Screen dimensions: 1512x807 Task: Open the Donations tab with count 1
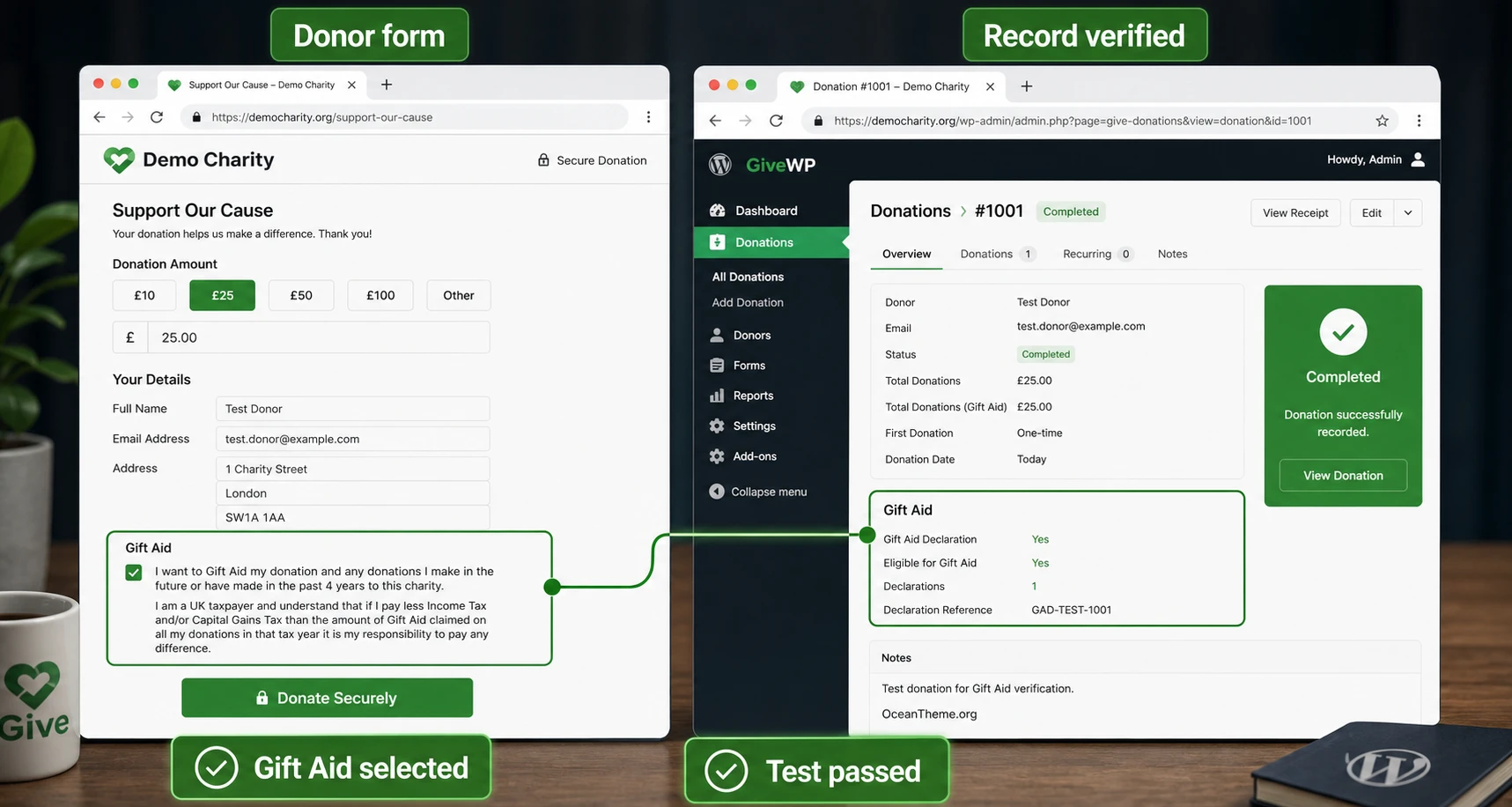pos(997,254)
